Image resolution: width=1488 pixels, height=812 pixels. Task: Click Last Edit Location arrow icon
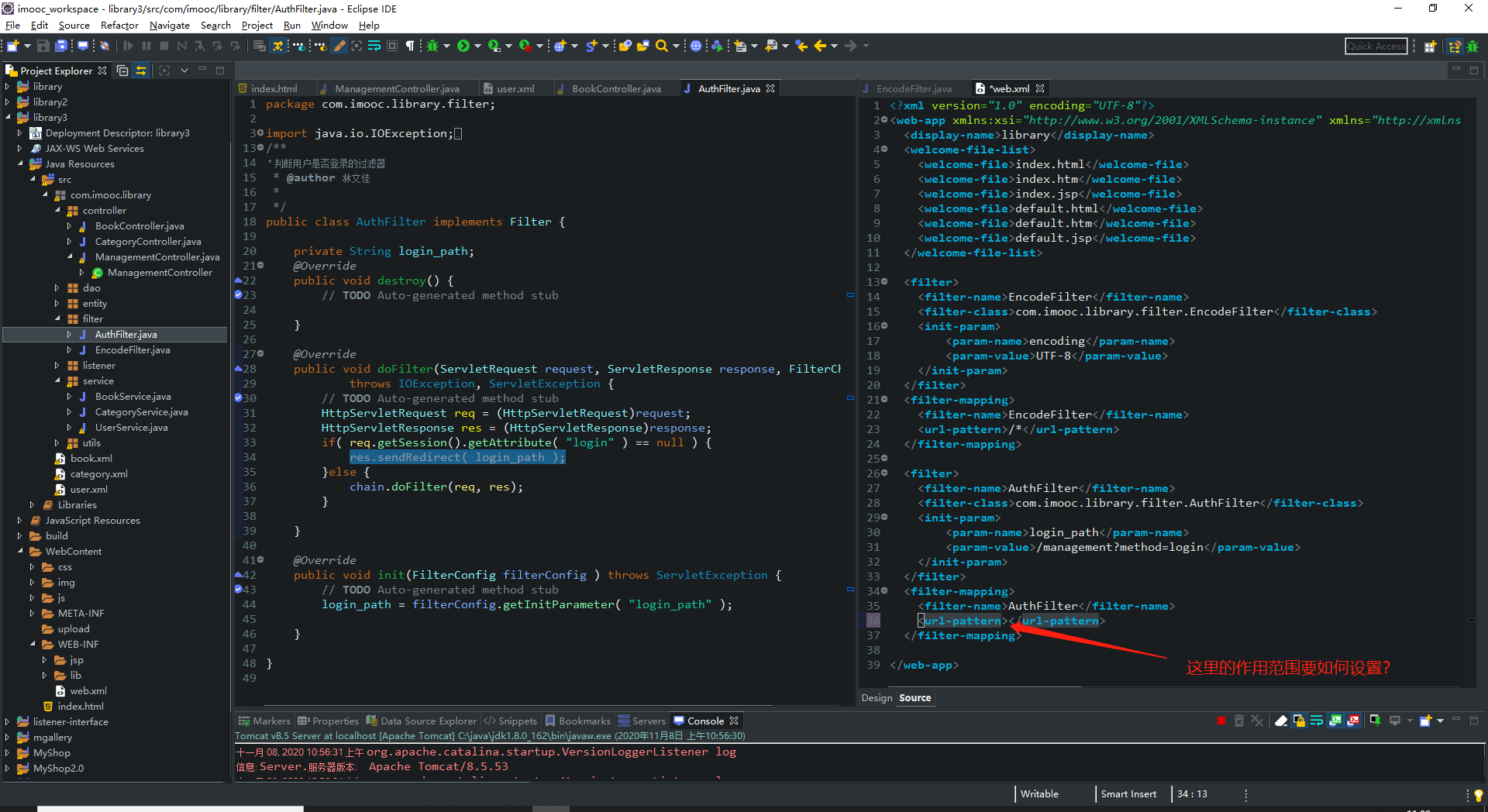click(801, 46)
